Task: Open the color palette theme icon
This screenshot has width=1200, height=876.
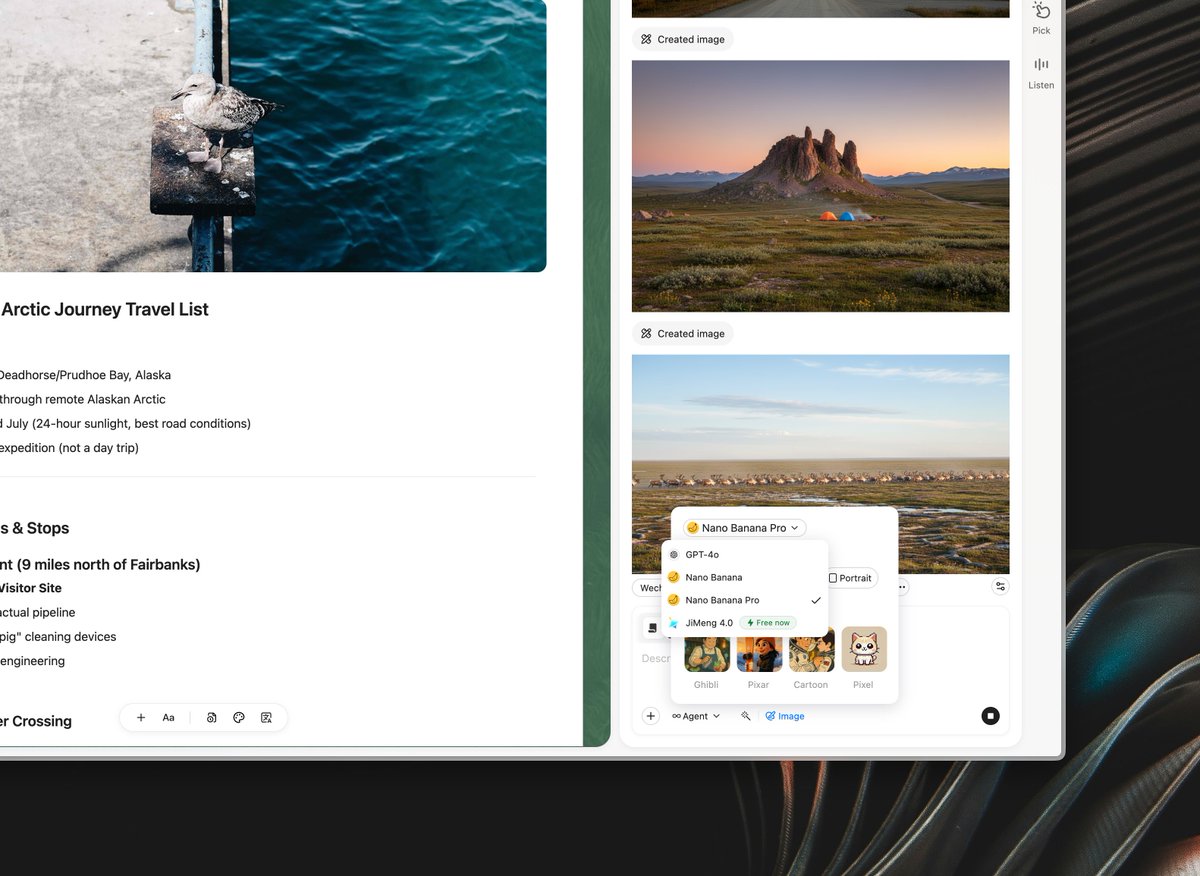Action: [239, 717]
